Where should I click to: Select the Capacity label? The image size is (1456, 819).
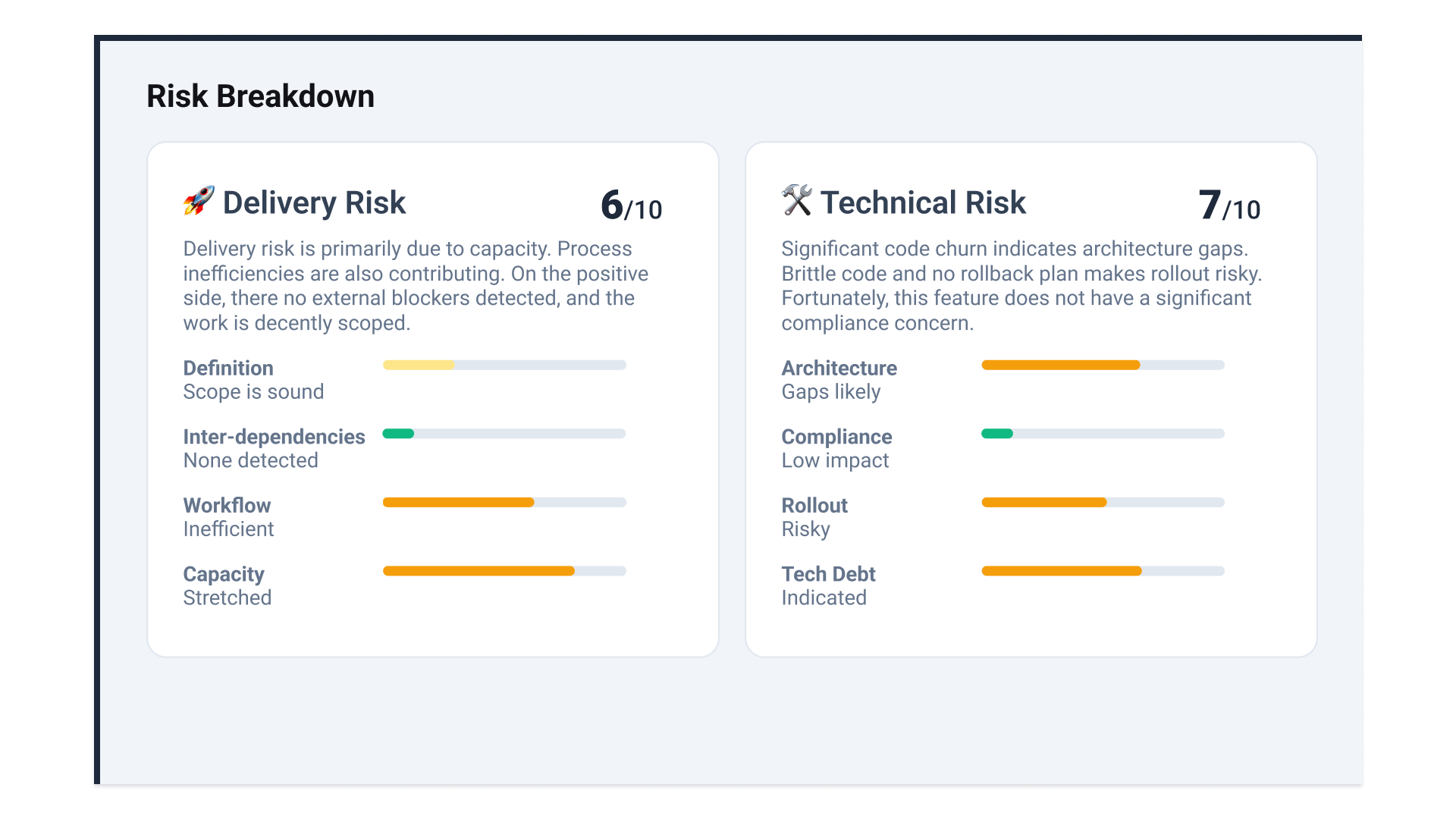click(x=224, y=574)
